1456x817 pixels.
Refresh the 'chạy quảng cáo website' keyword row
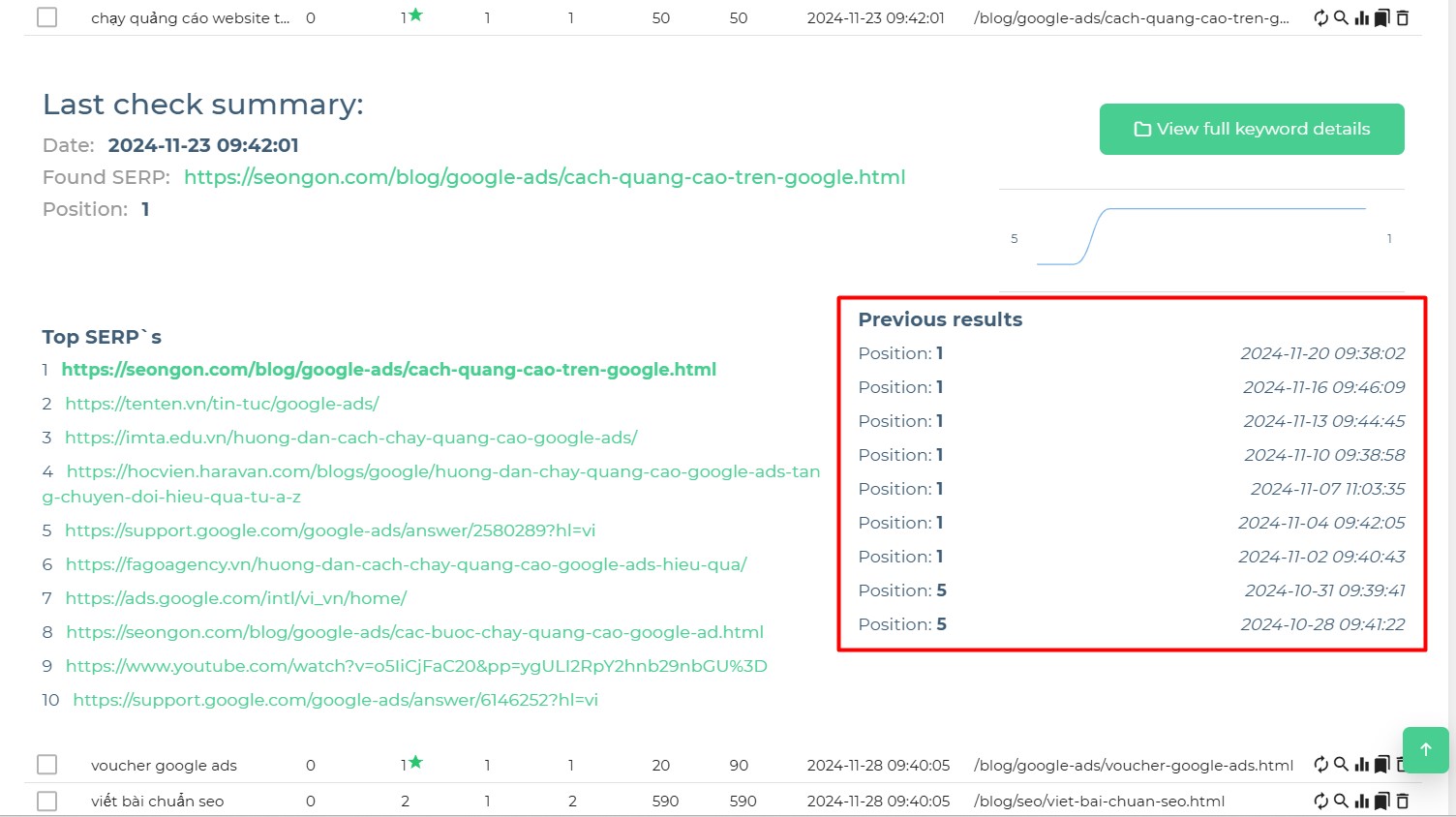tap(1320, 17)
